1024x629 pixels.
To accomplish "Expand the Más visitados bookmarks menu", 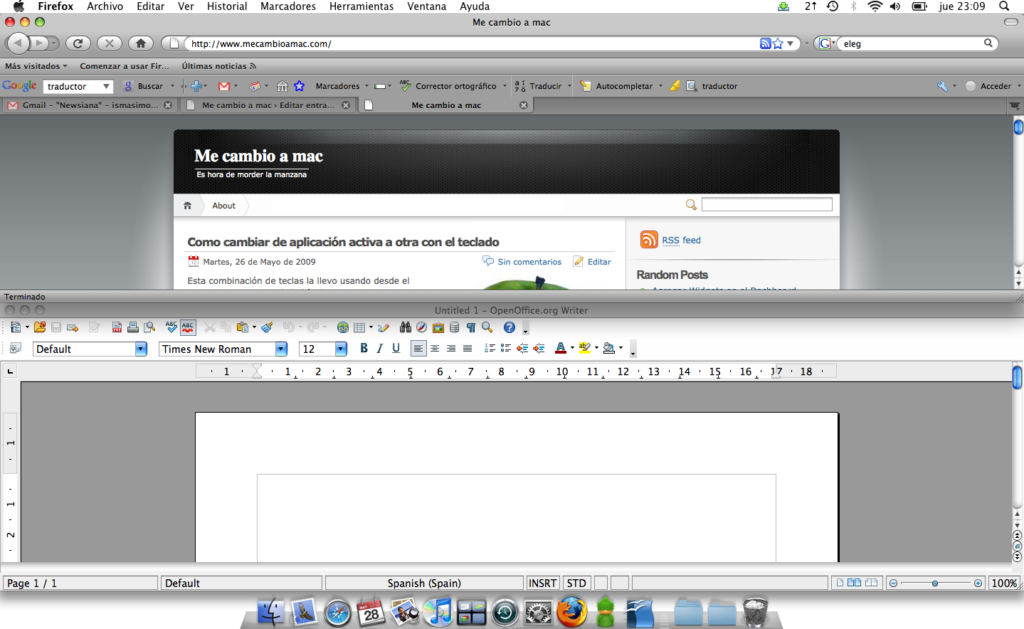I will pyautogui.click(x=36, y=66).
